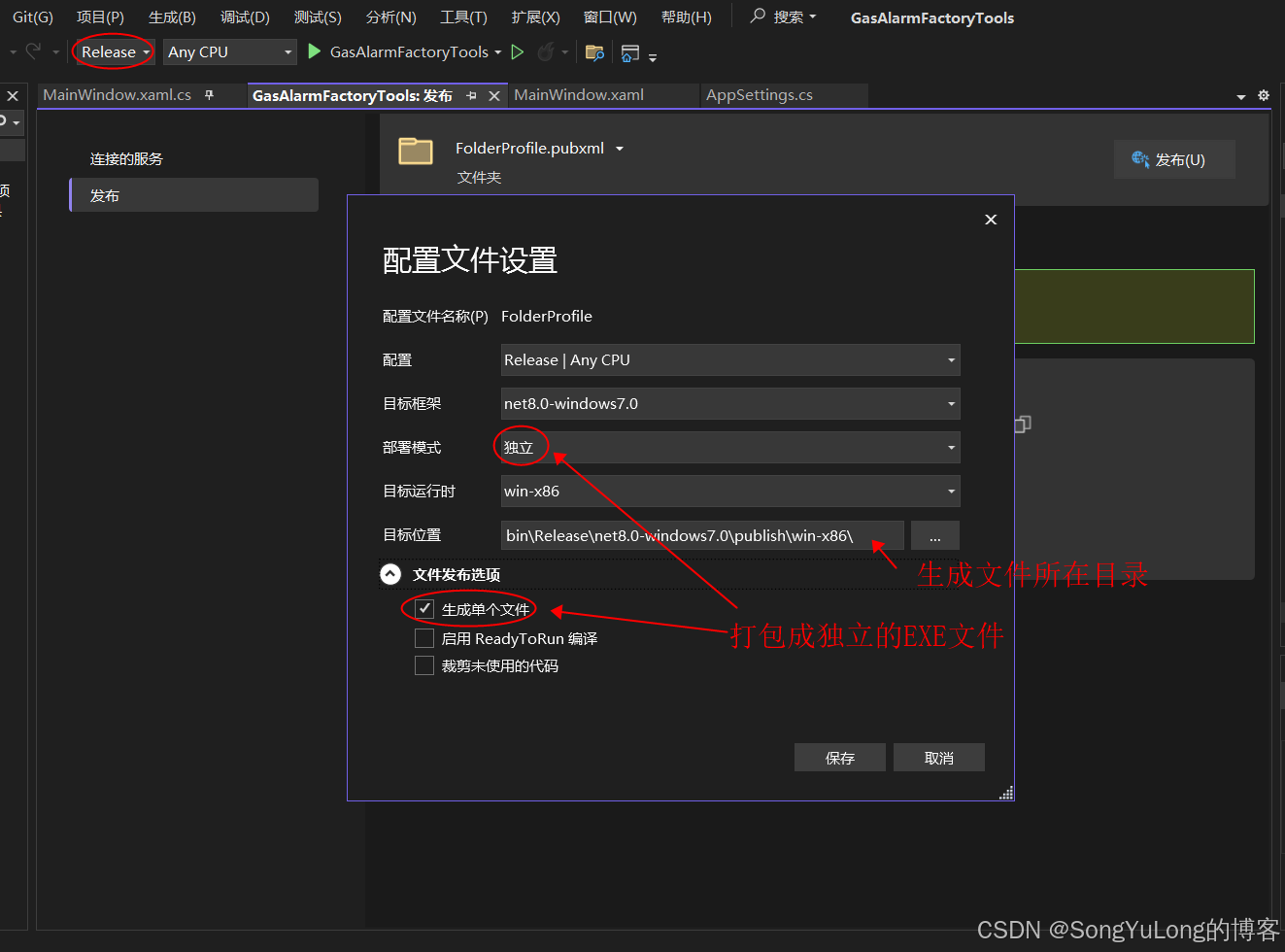Image resolution: width=1285 pixels, height=952 pixels.
Task: Enable 启用 ReadyToRun 编译
Action: pos(424,638)
